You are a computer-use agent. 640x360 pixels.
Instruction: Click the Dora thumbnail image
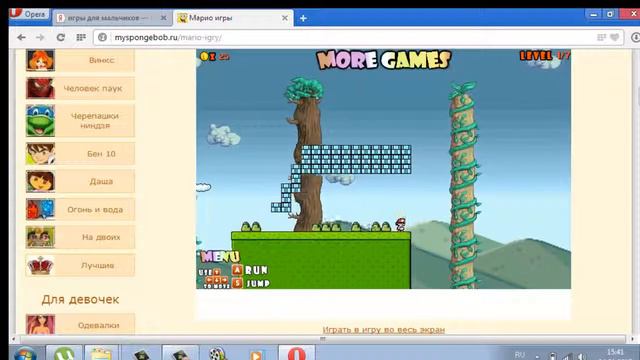[40, 181]
